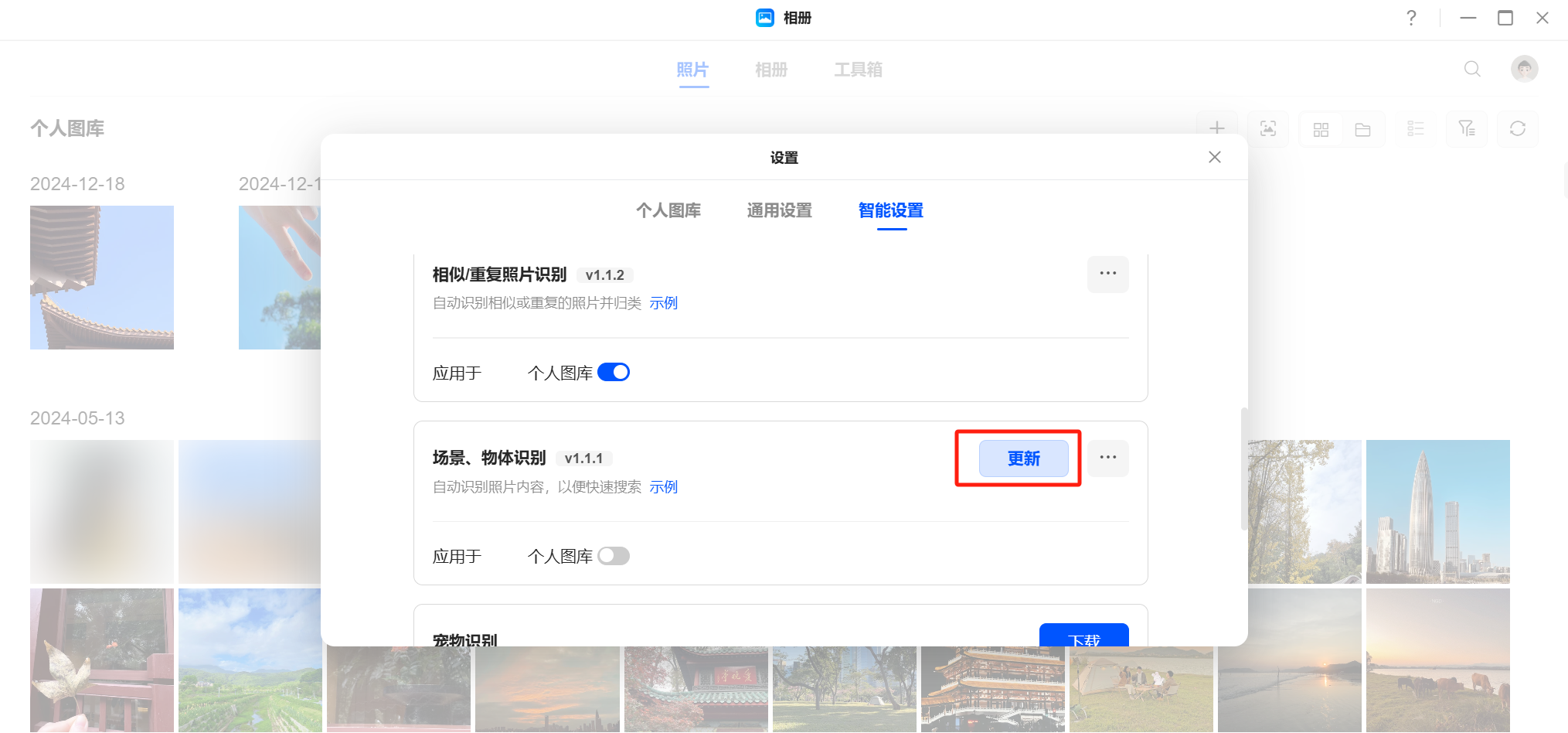
Task: Open the user avatar menu
Action: [1524, 69]
